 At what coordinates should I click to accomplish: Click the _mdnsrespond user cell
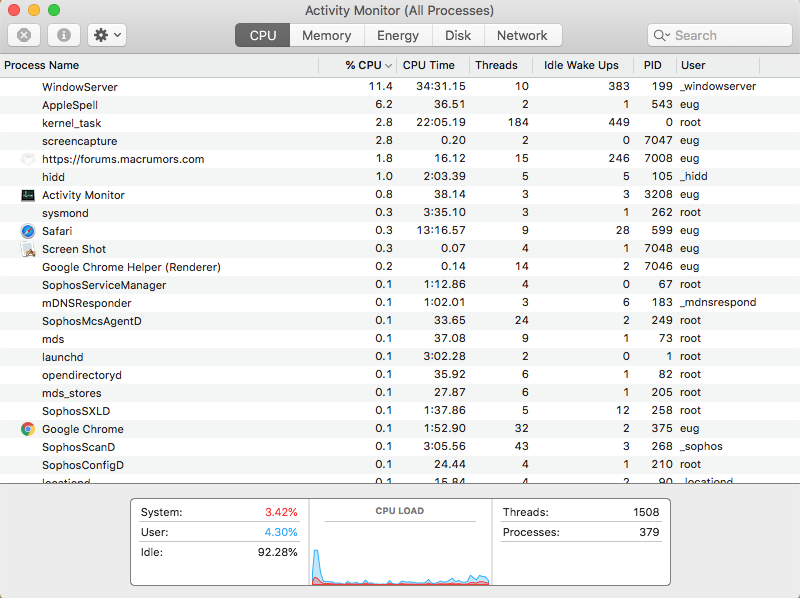pyautogui.click(x=718, y=303)
